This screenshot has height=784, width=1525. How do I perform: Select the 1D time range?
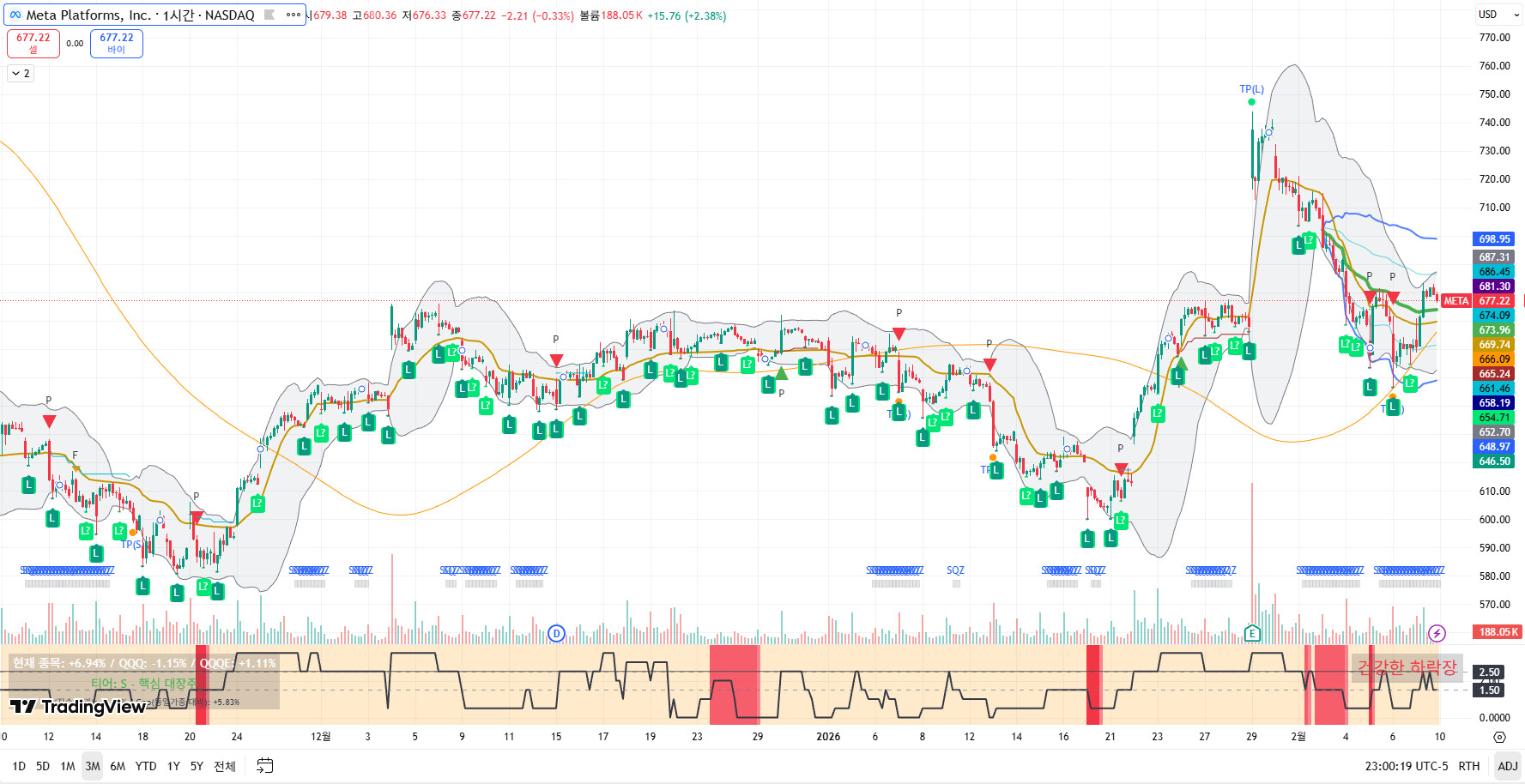click(19, 766)
